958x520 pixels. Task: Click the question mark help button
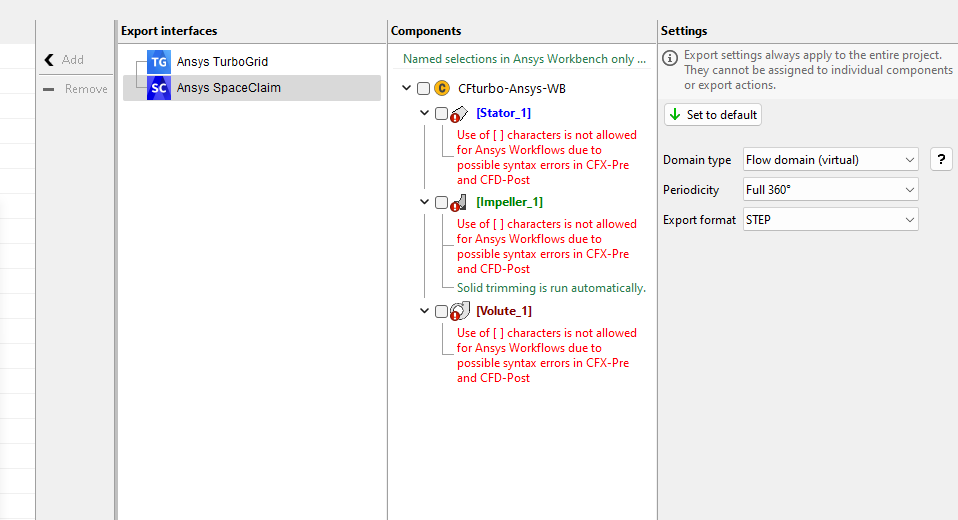click(942, 159)
